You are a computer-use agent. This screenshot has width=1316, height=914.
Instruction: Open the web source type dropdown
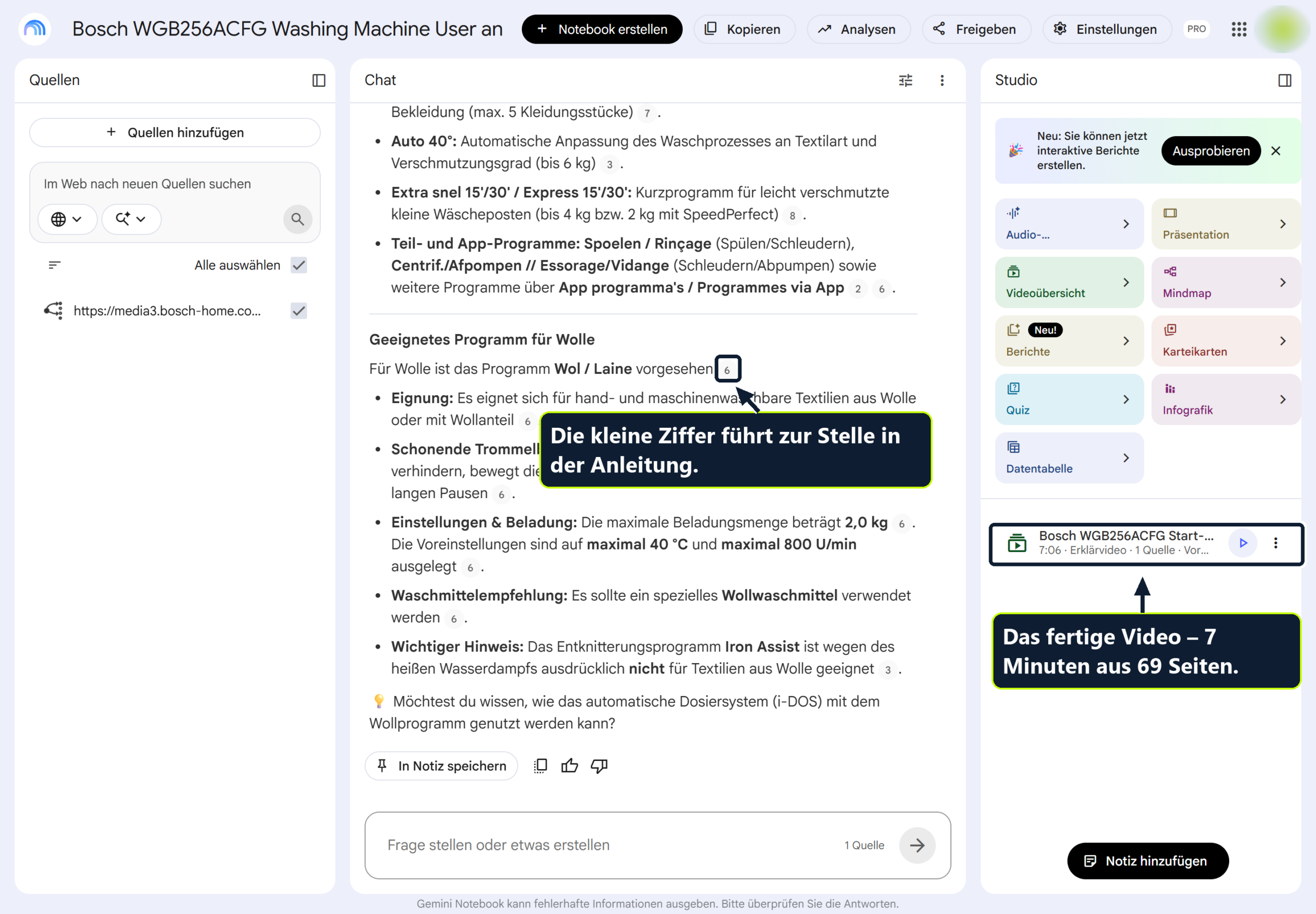coord(67,219)
